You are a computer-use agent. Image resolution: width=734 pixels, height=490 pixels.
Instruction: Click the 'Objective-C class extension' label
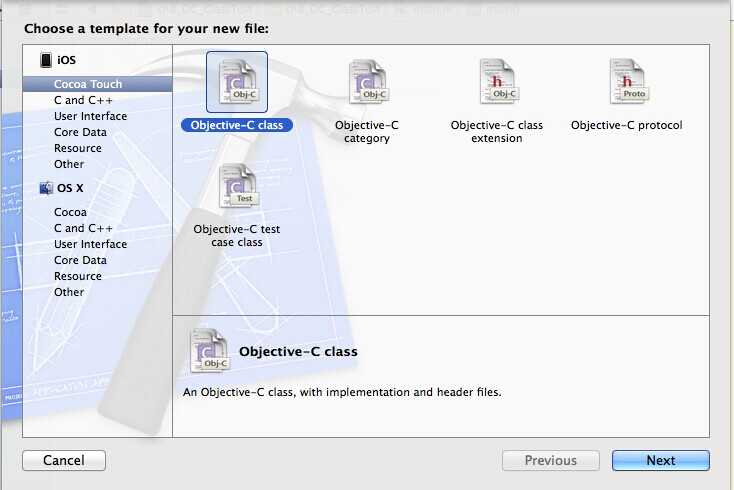click(x=497, y=132)
